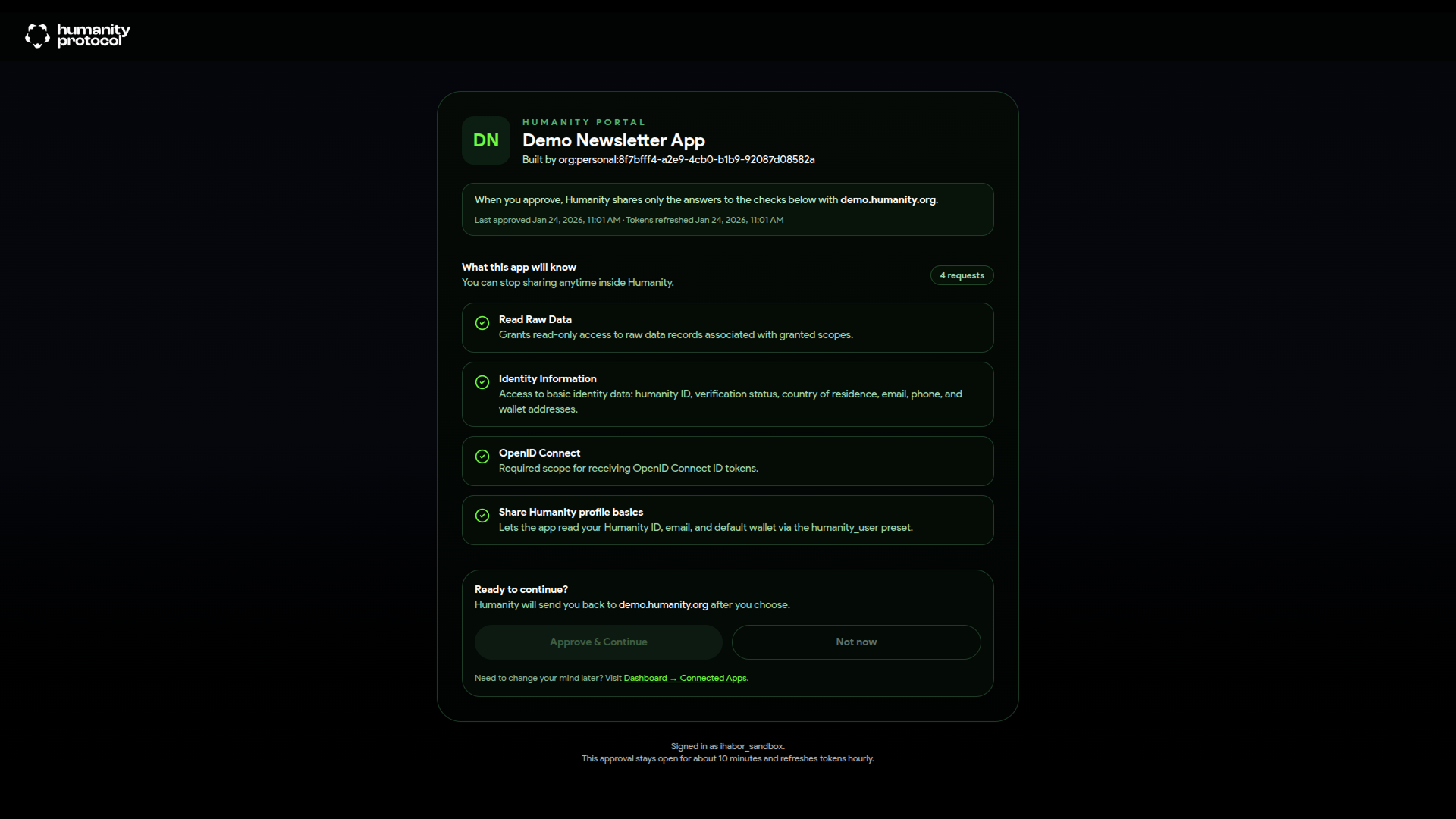Click the DN app avatar icon
Screen dimensions: 1456x819
tap(485, 140)
